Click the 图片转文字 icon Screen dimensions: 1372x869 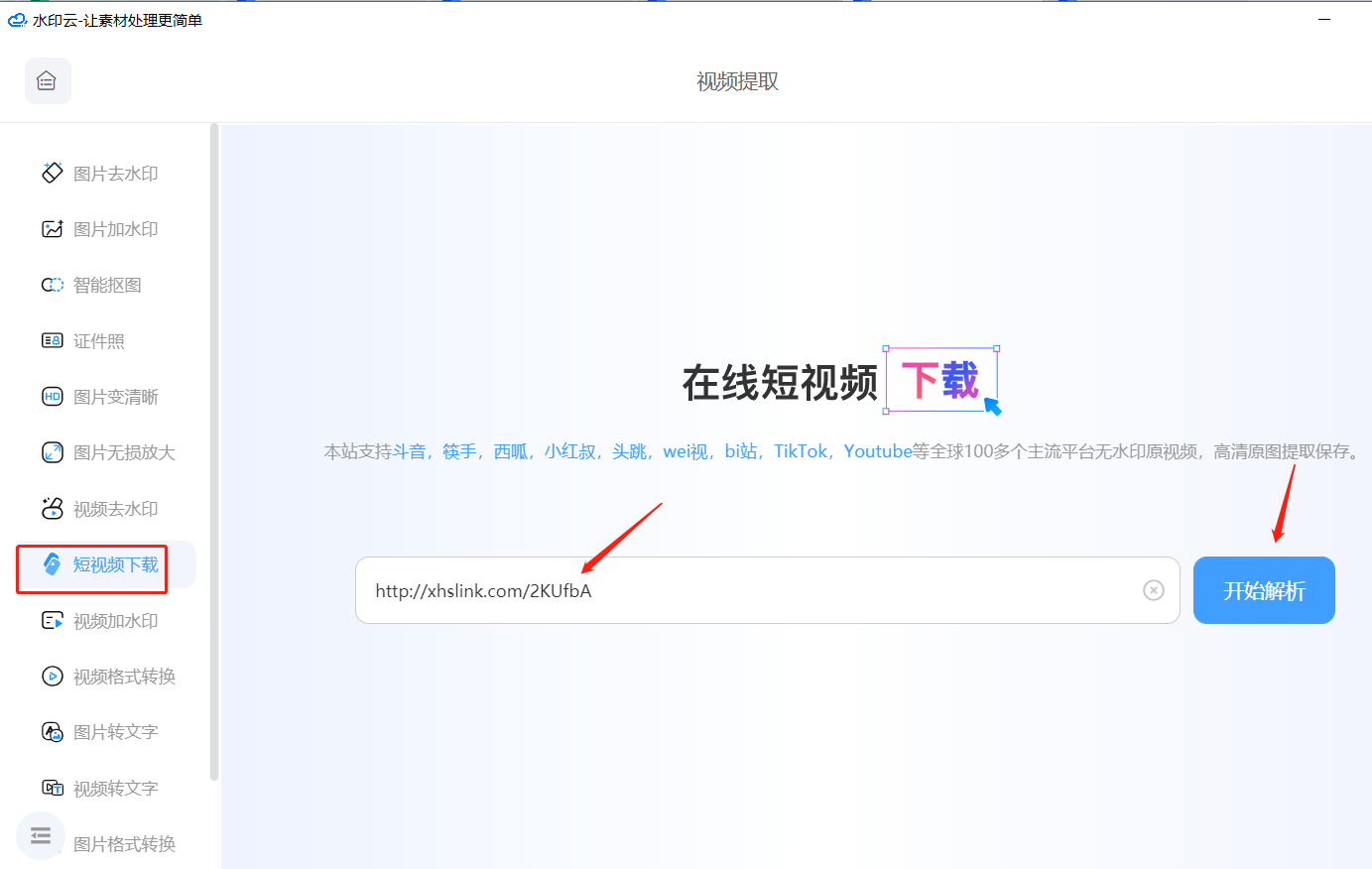(x=53, y=732)
